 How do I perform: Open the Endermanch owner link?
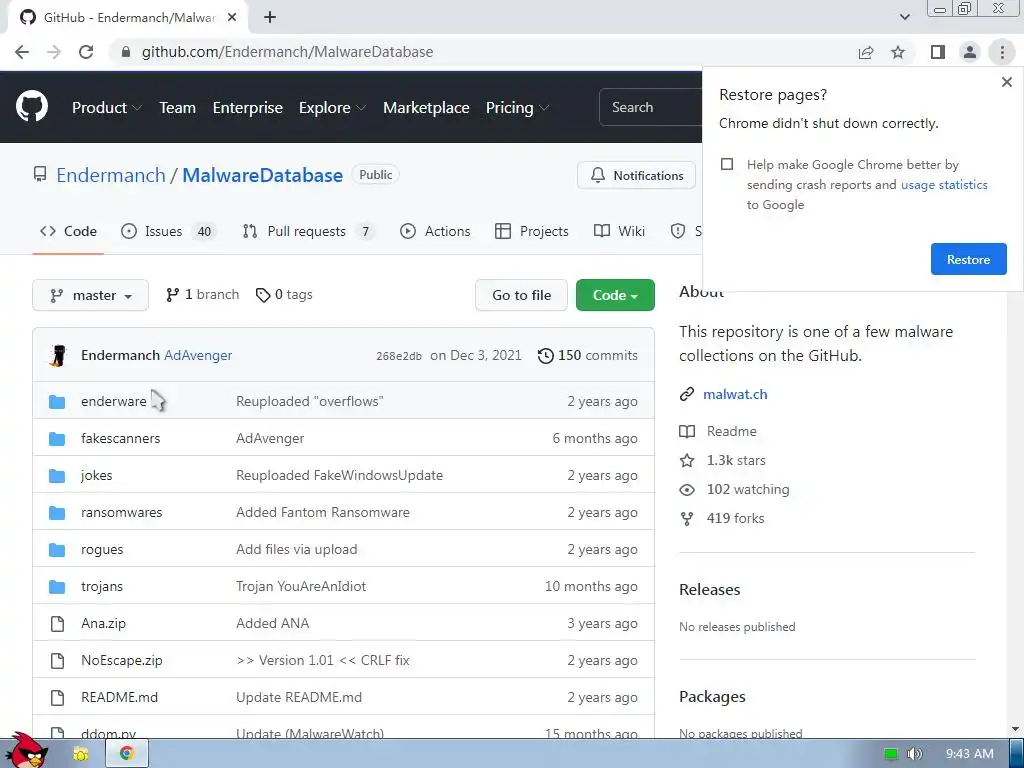point(111,175)
